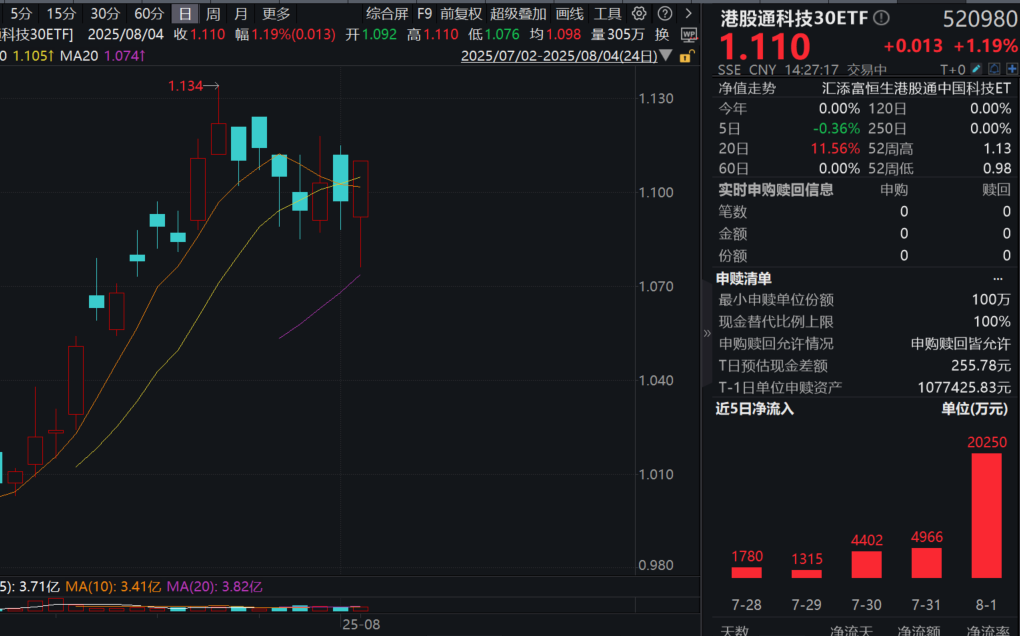Open the 综合屏 view
This screenshot has height=636, width=1020.
(x=386, y=13)
